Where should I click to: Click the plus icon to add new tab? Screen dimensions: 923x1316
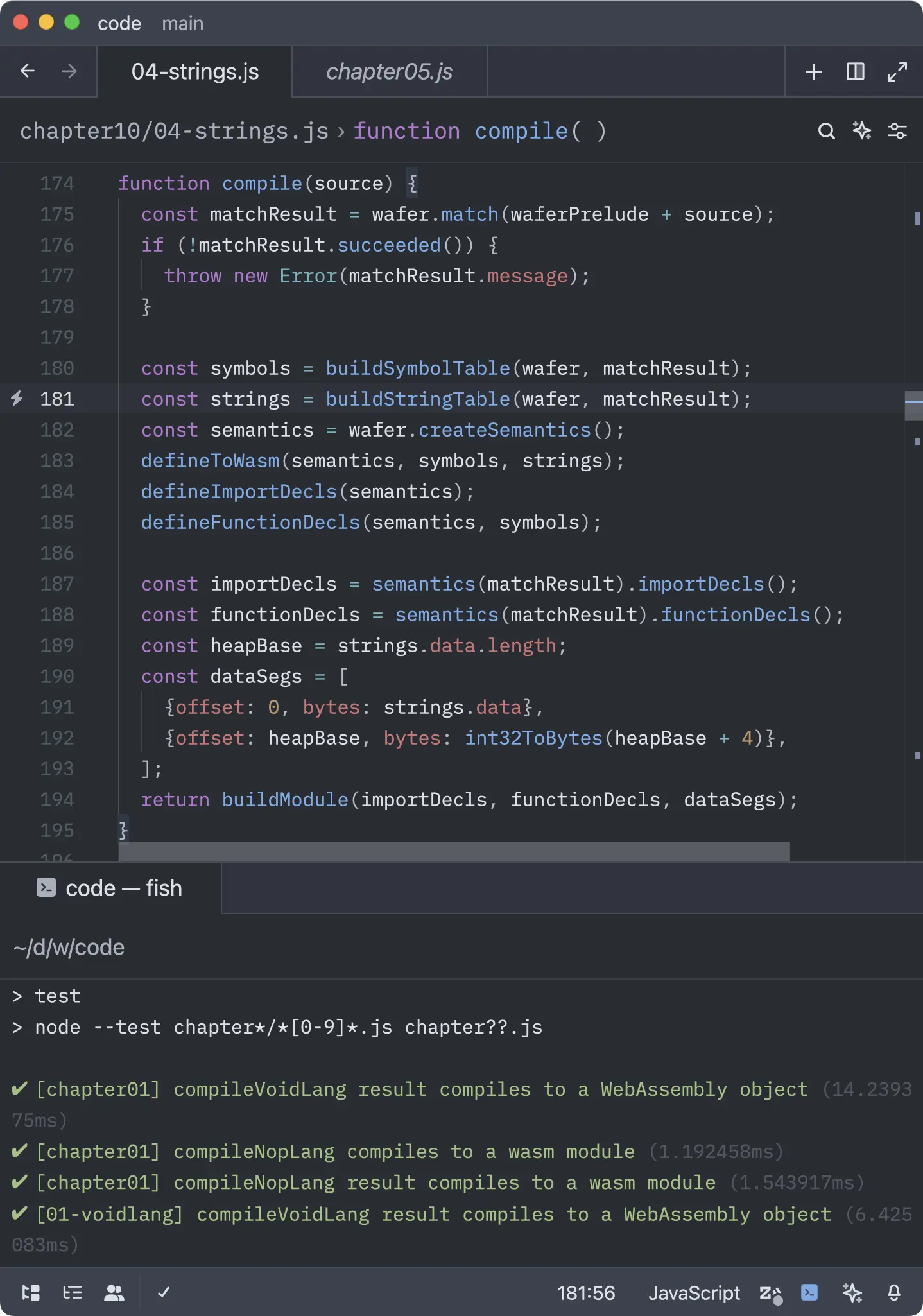813,71
